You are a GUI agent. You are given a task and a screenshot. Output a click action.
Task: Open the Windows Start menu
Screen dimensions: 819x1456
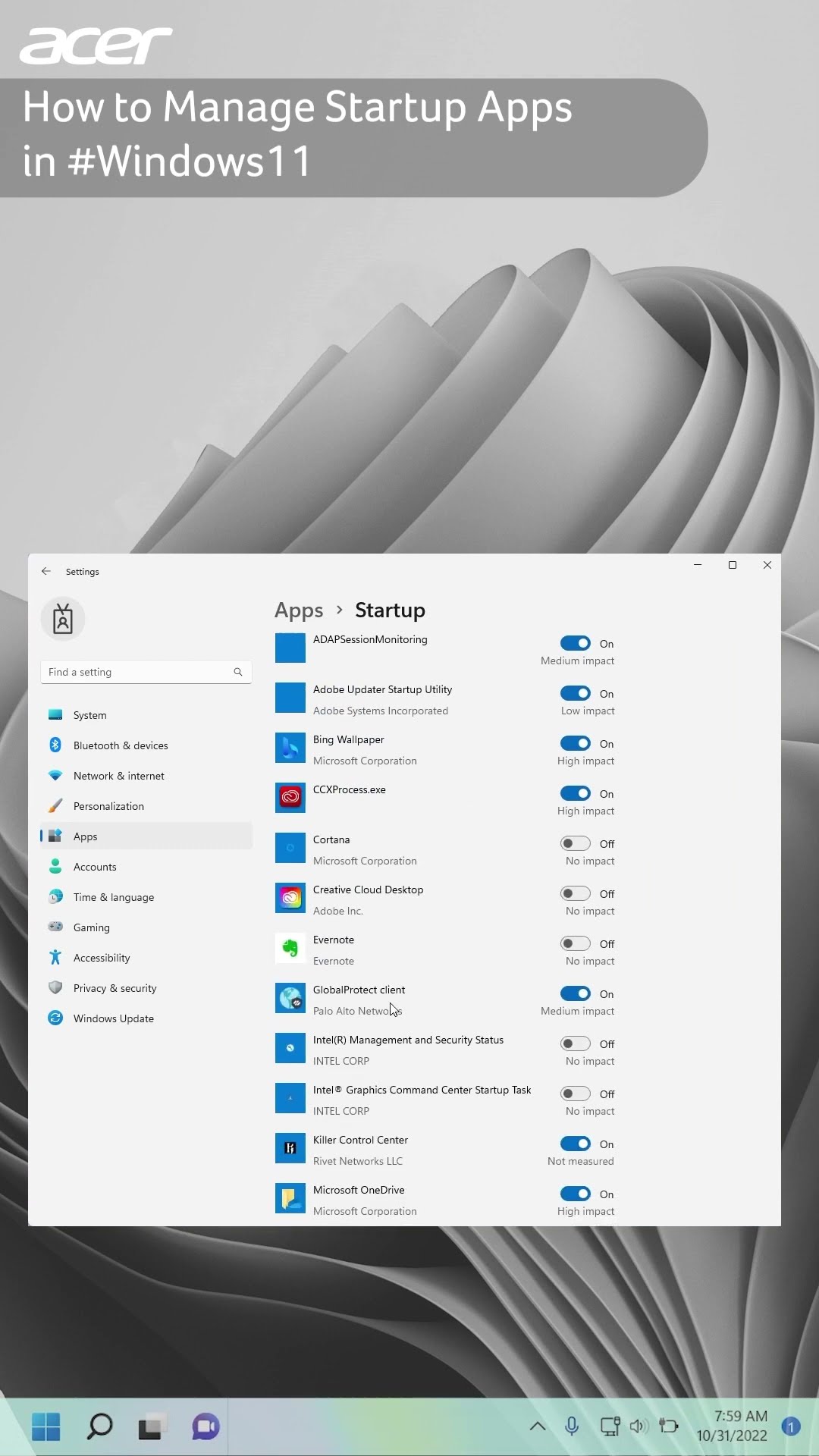coord(46,1426)
